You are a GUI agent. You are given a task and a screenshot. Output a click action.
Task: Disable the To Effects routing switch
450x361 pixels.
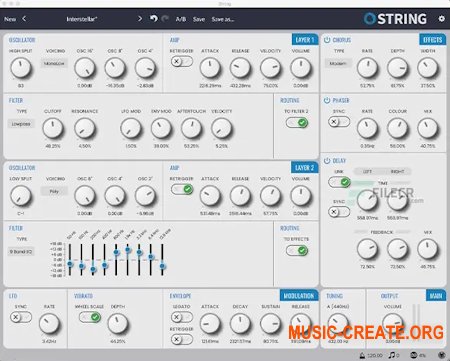(x=297, y=250)
